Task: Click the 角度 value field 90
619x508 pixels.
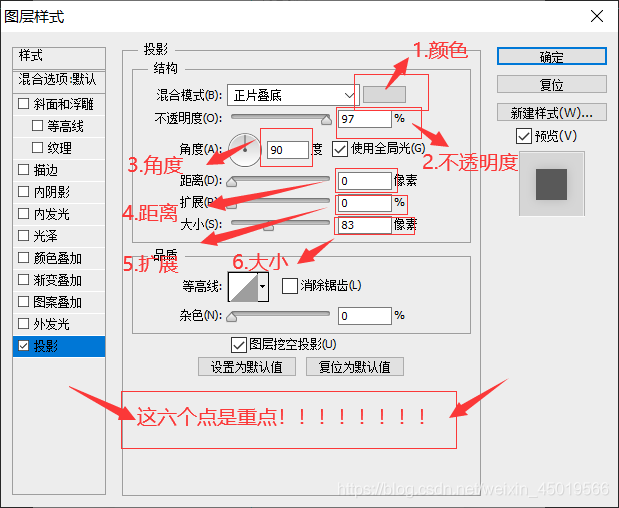Action: tap(288, 150)
